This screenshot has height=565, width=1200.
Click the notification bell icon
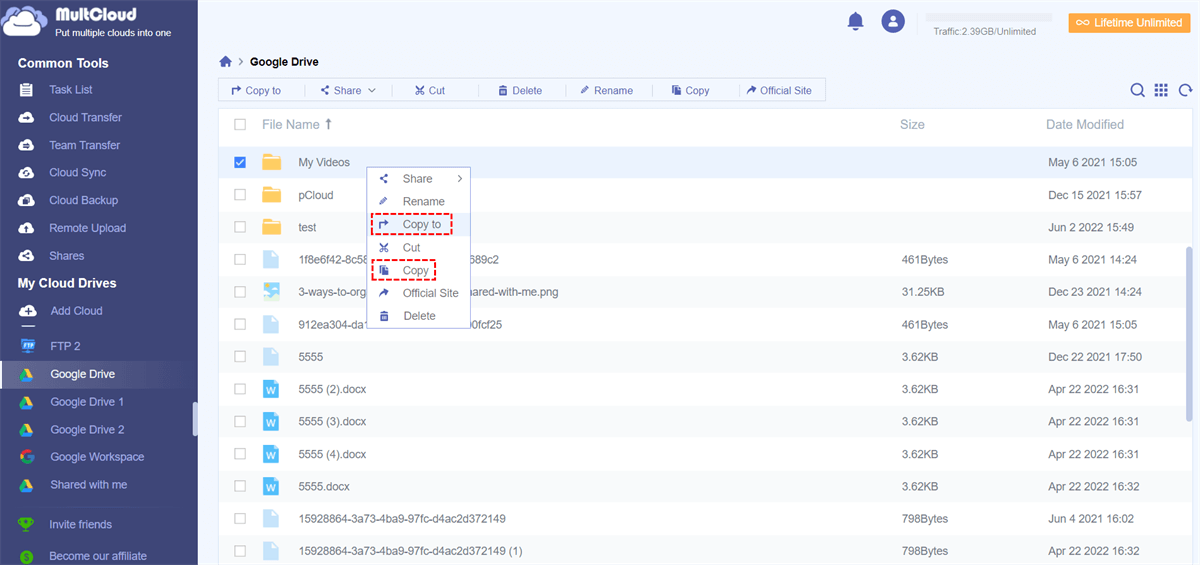[855, 21]
